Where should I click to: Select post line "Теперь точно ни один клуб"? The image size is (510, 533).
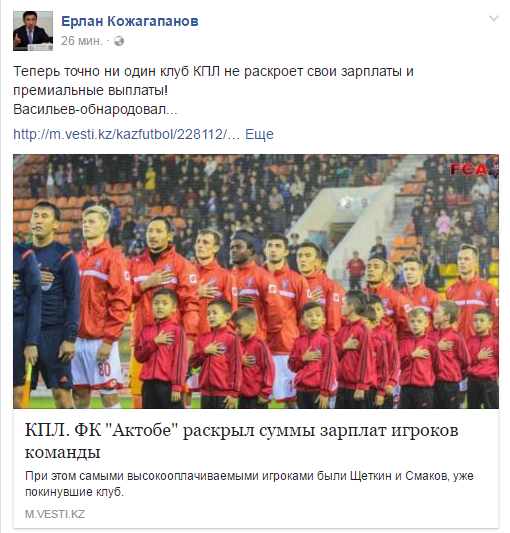[x=213, y=72]
